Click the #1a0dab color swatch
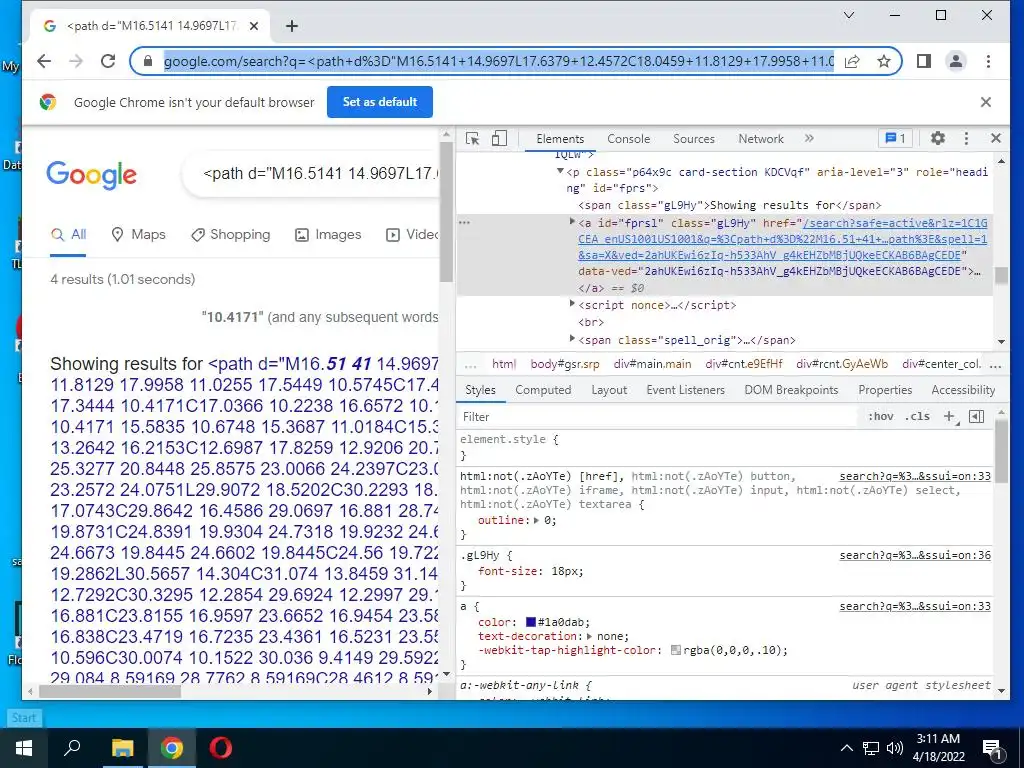 click(x=531, y=622)
